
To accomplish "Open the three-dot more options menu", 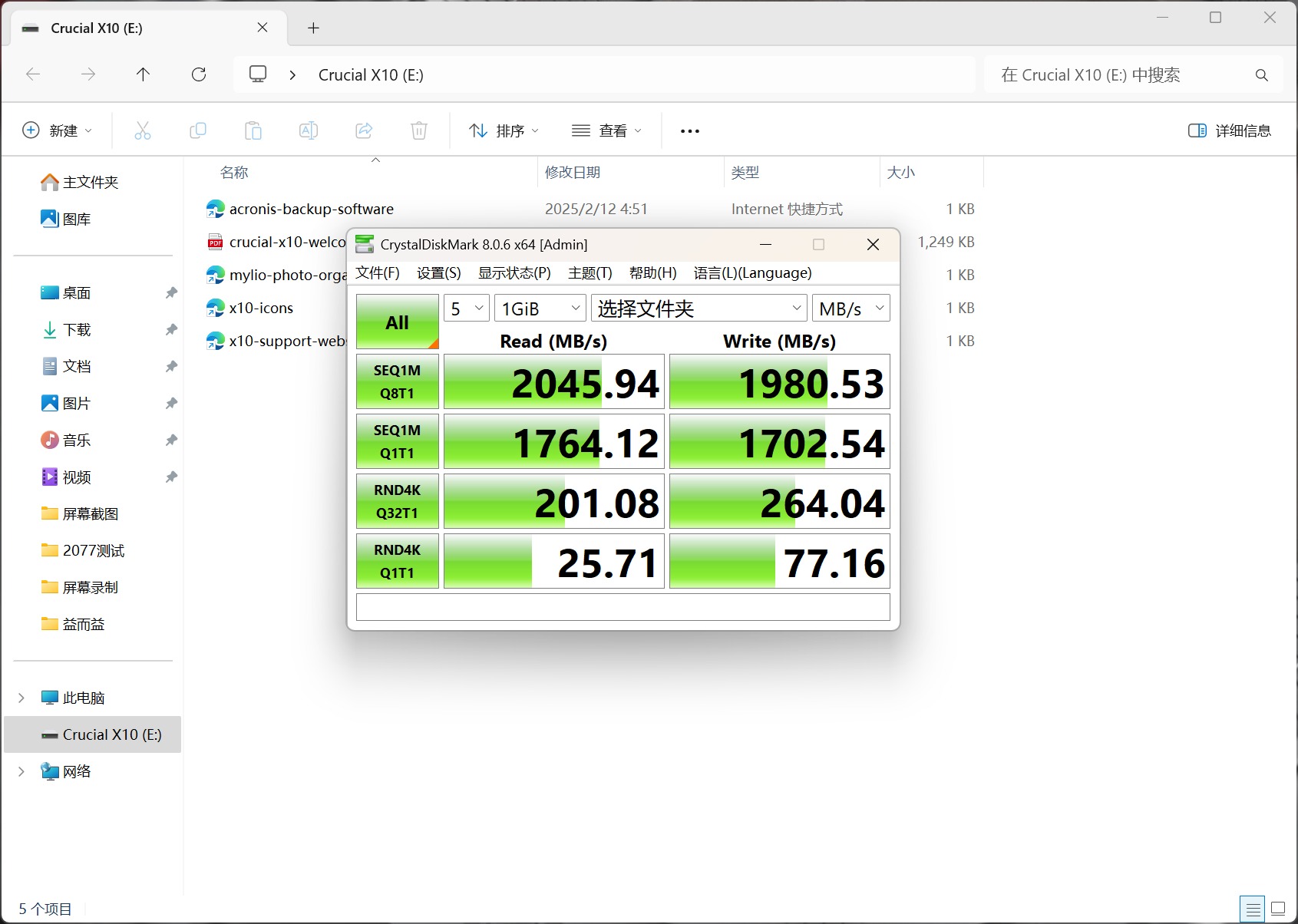I will point(690,131).
